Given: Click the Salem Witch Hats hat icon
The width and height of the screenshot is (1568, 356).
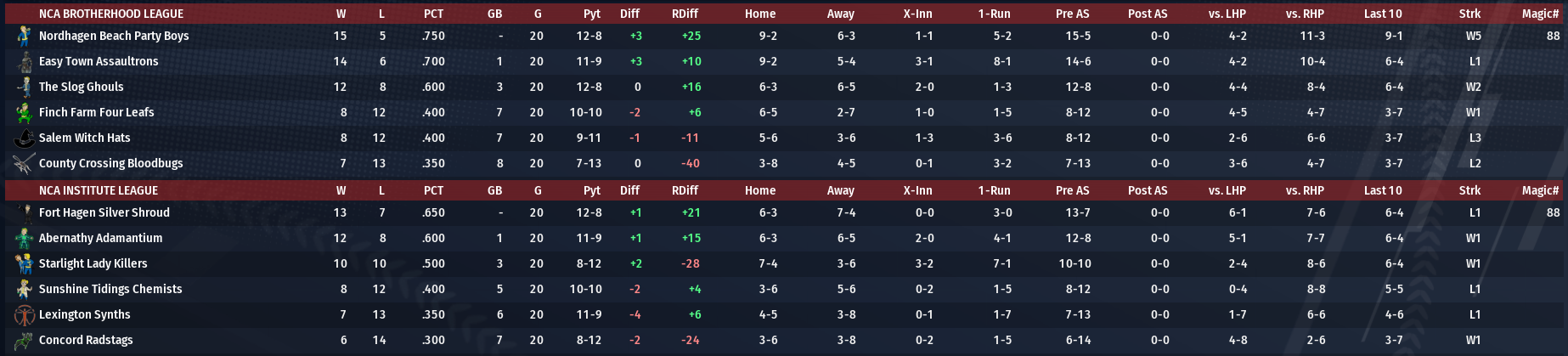Looking at the screenshot, I should [x=25, y=138].
